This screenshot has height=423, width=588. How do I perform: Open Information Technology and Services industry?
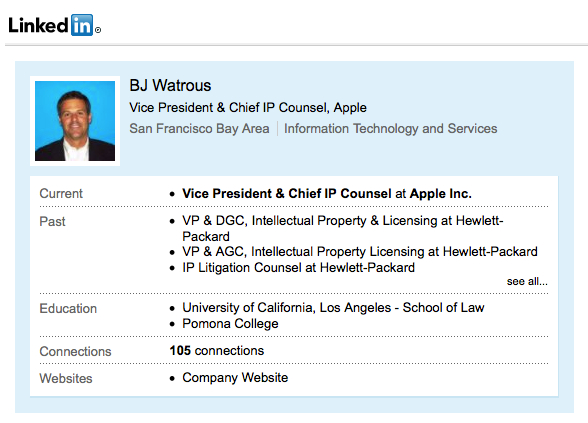390,129
